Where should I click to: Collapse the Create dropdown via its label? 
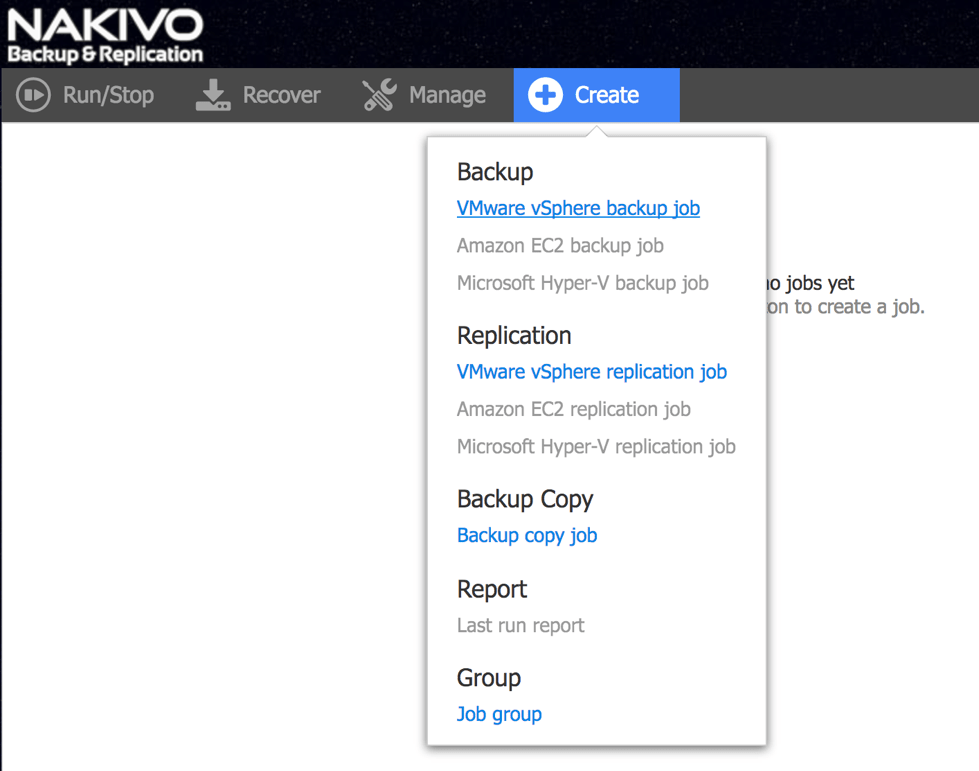pyautogui.click(x=606, y=95)
